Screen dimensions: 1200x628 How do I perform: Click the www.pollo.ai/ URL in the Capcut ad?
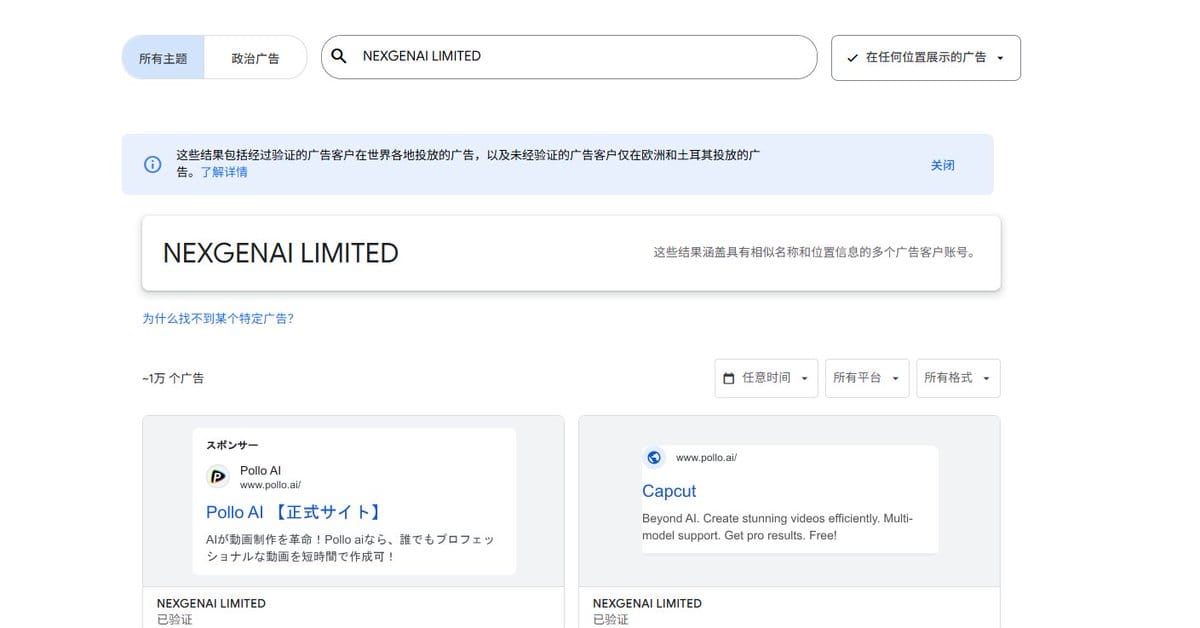tap(706, 458)
